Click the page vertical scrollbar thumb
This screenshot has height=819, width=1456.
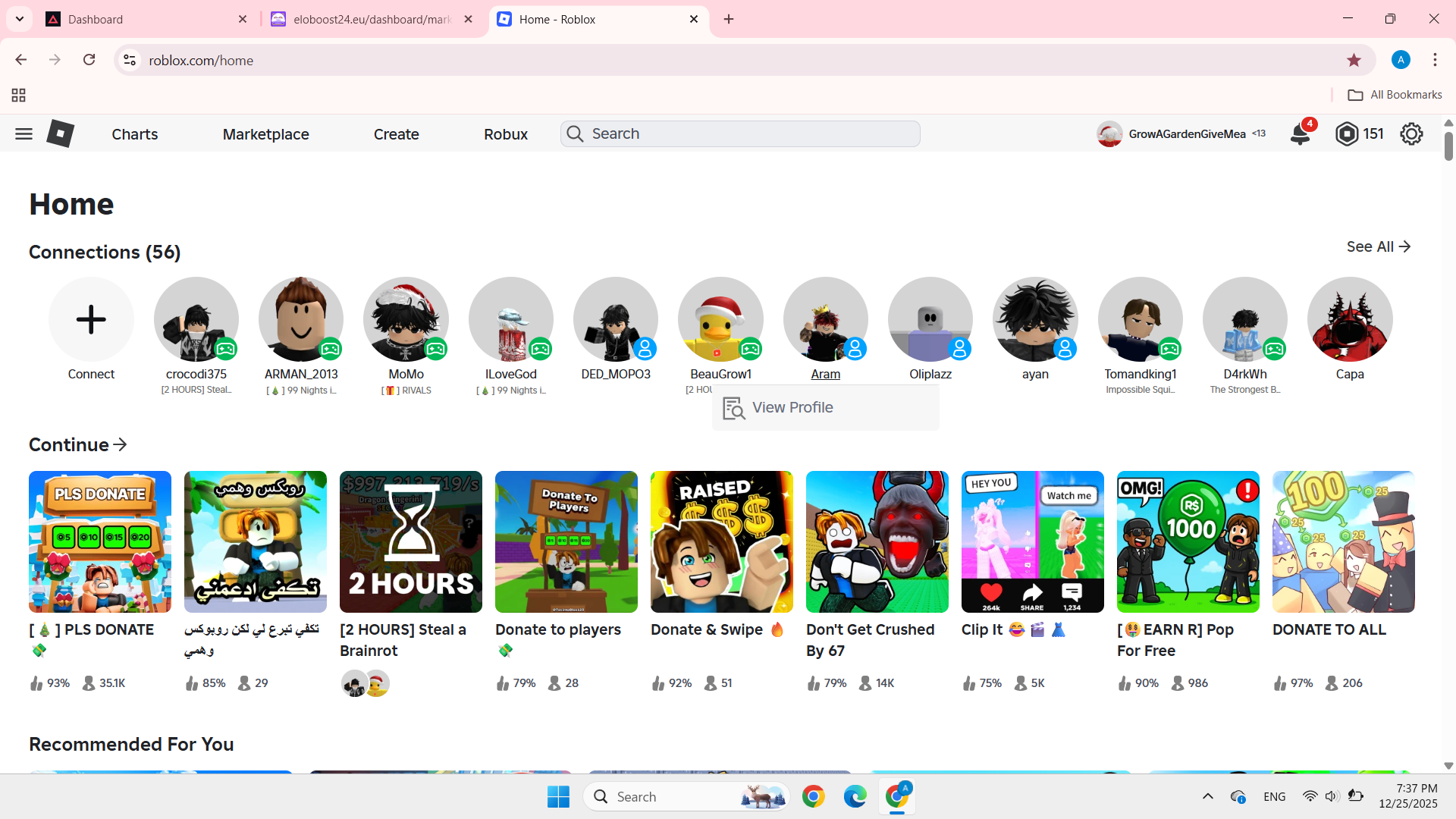(x=1448, y=146)
